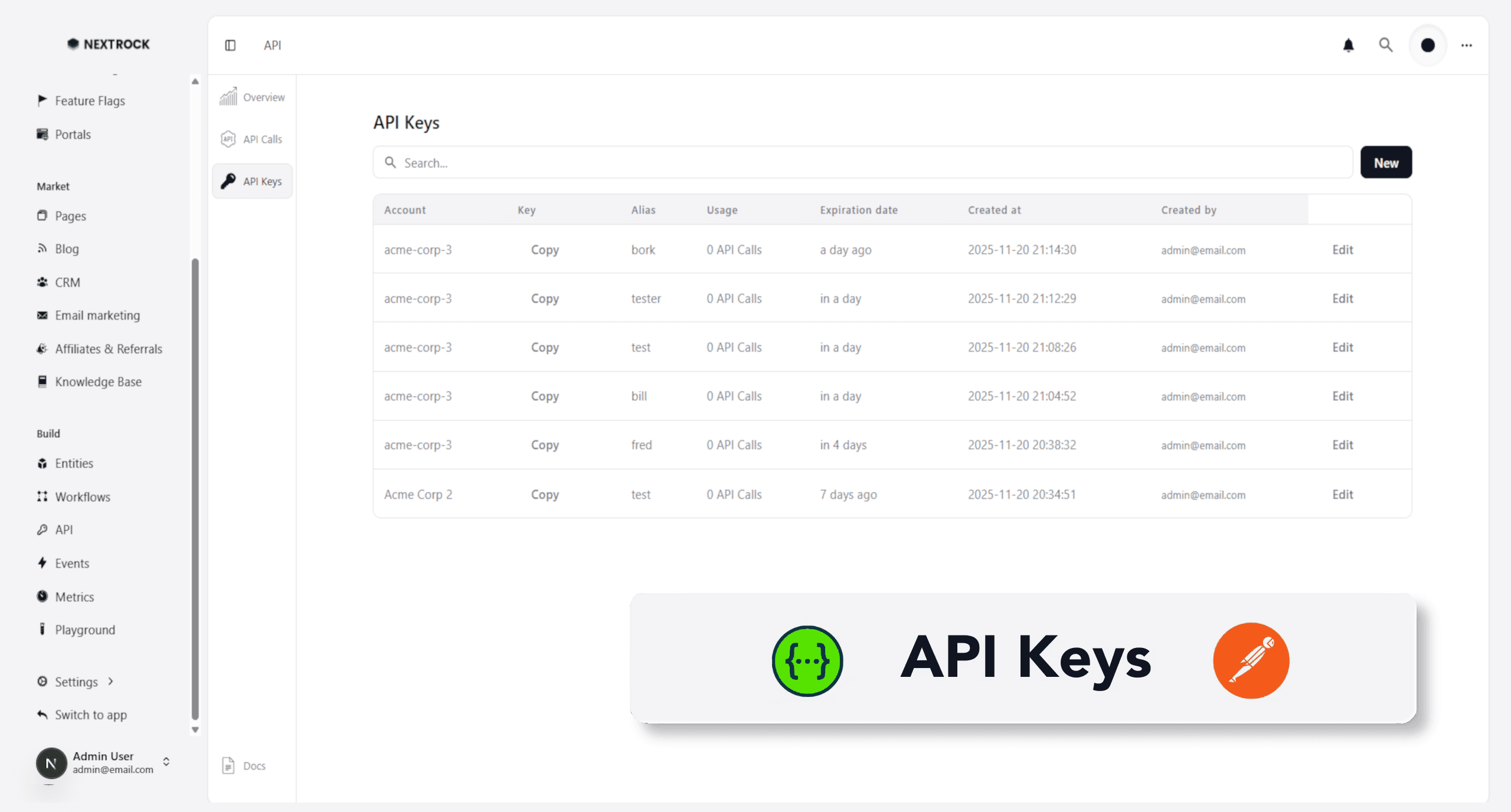Click the New button to create an API key
The width and height of the screenshot is (1511, 812).
[1386, 162]
